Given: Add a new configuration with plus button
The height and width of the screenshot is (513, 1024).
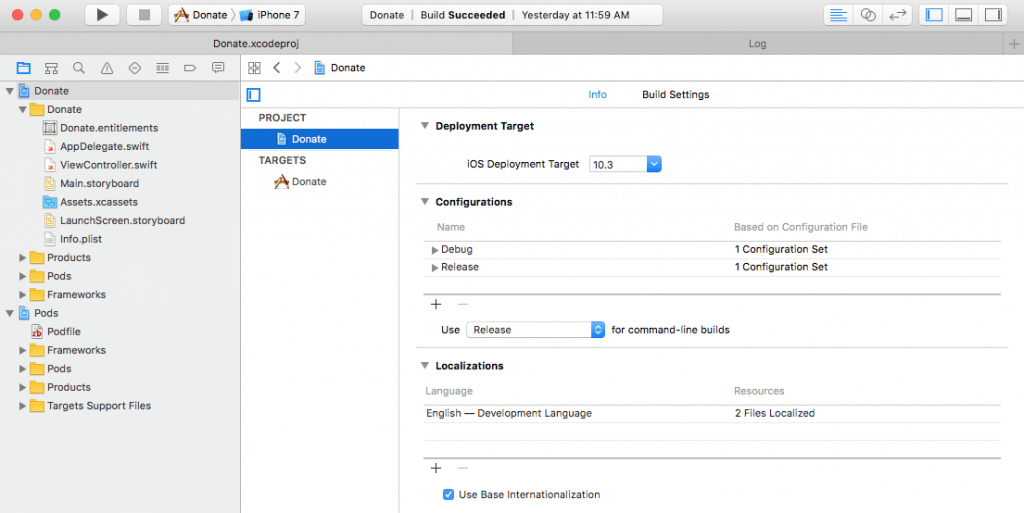Looking at the screenshot, I should pyautogui.click(x=436, y=304).
